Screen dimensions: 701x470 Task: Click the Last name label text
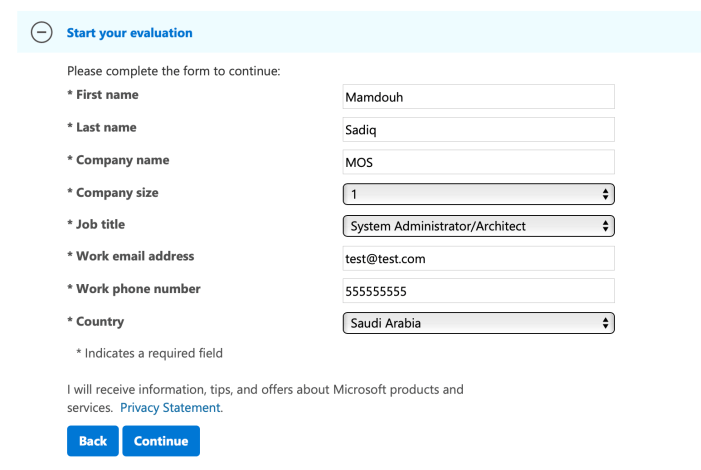point(106,127)
